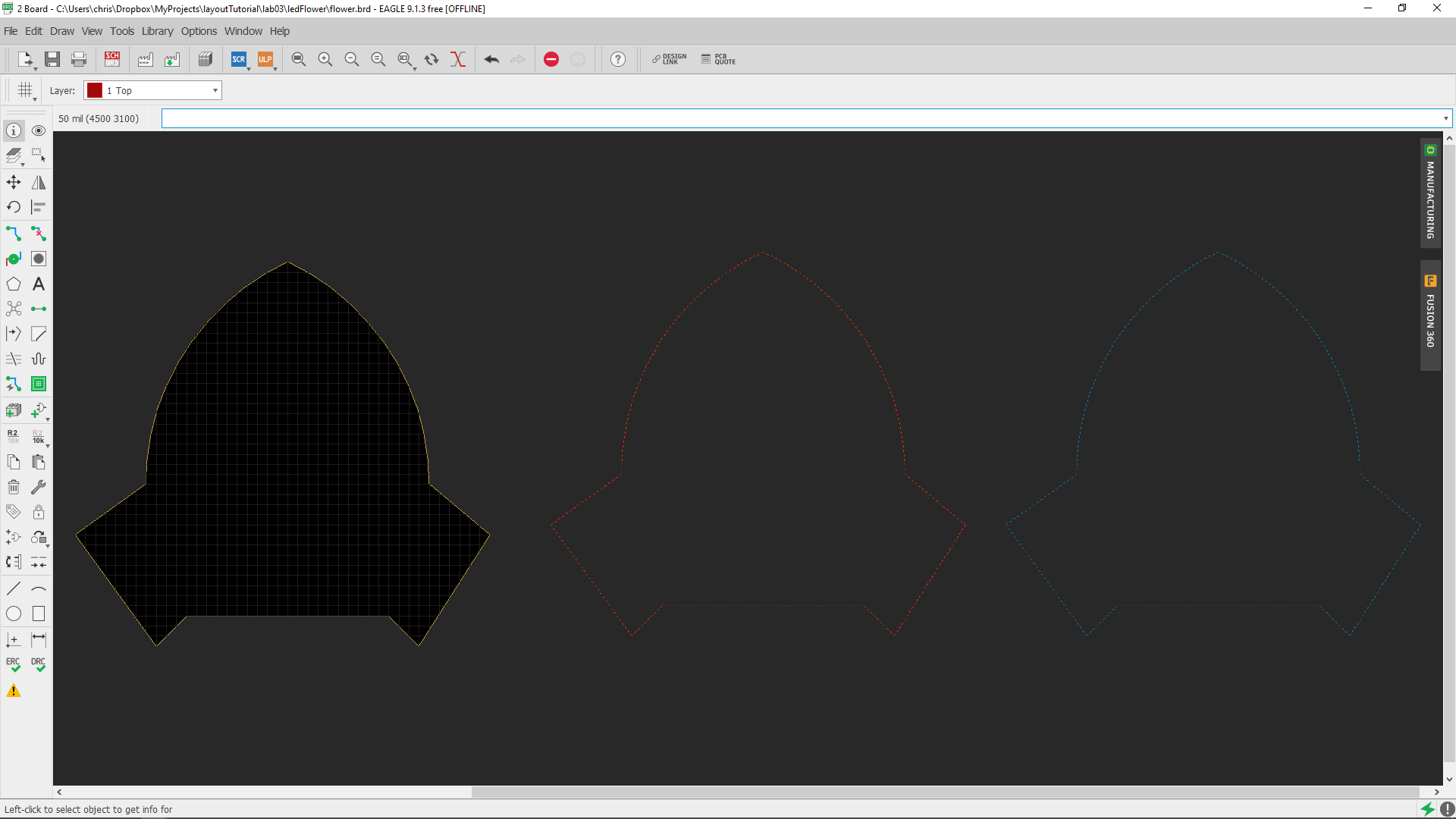The height and width of the screenshot is (819, 1456).
Task: Print the board
Action: click(x=79, y=59)
